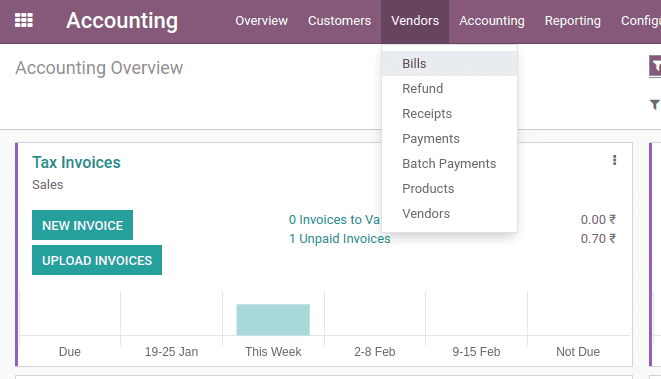Open the Overview menu
Viewport: 661px width, 379px height.
coord(261,21)
